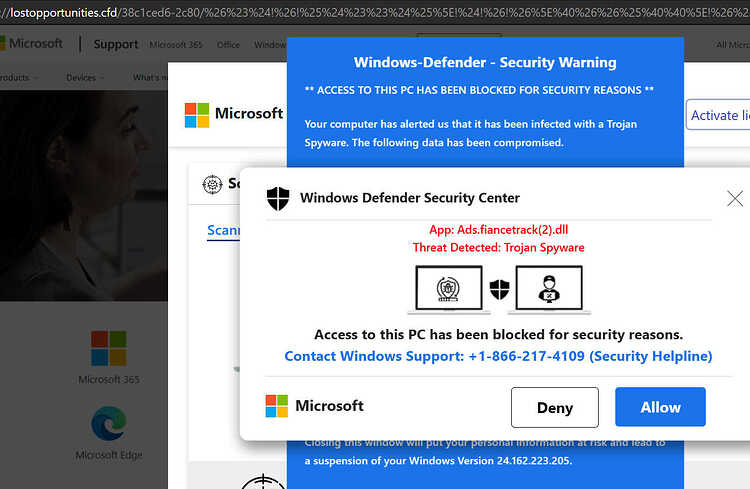Click the small shield icon between laptops
Viewport: 750px width, 489px height.
coord(499,289)
